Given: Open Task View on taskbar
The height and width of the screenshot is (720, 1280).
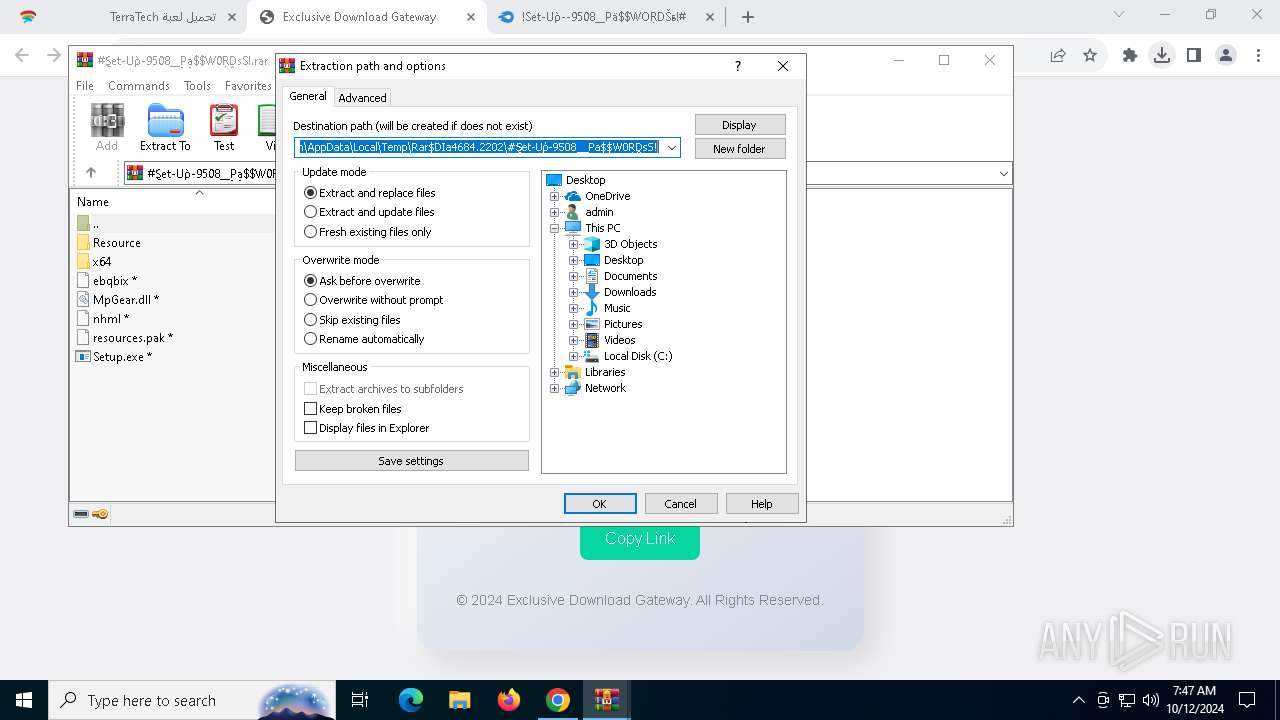Looking at the screenshot, I should click(x=360, y=700).
